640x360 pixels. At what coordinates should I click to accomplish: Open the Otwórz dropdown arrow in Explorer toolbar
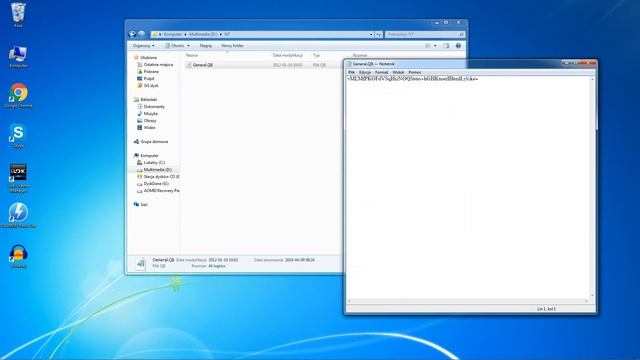[x=188, y=46]
